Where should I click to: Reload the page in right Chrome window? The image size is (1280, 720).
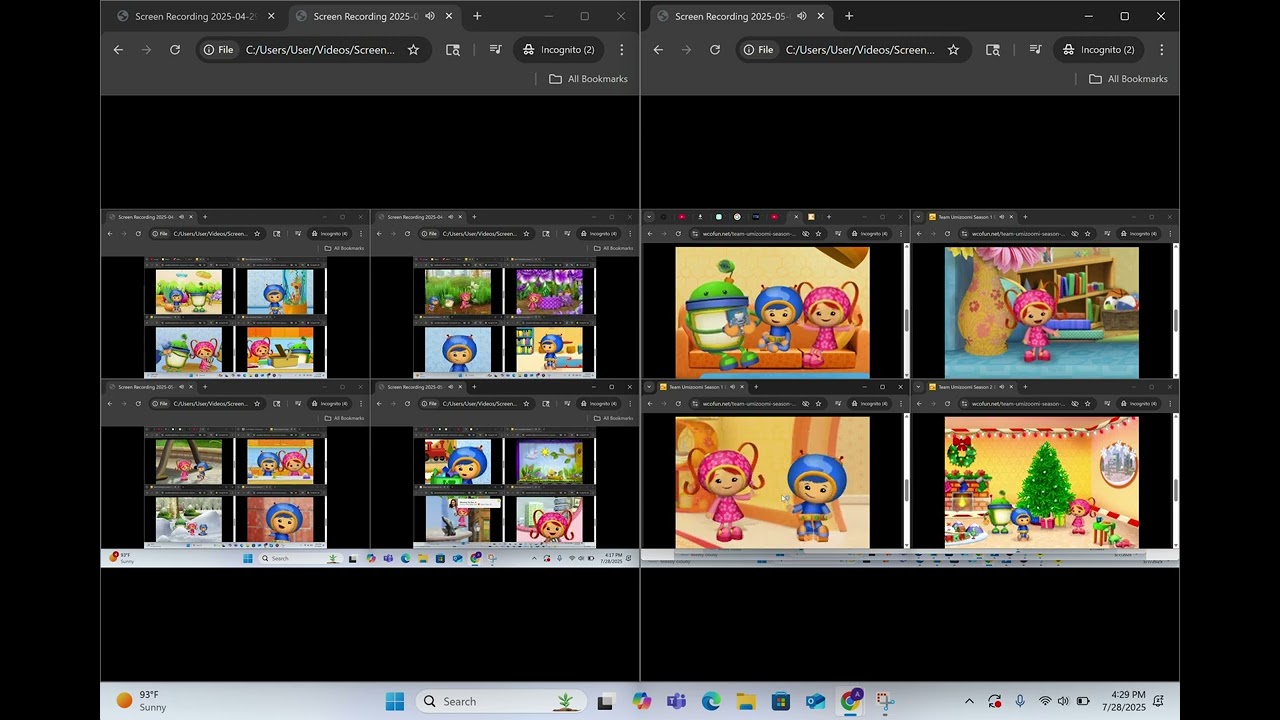715,50
